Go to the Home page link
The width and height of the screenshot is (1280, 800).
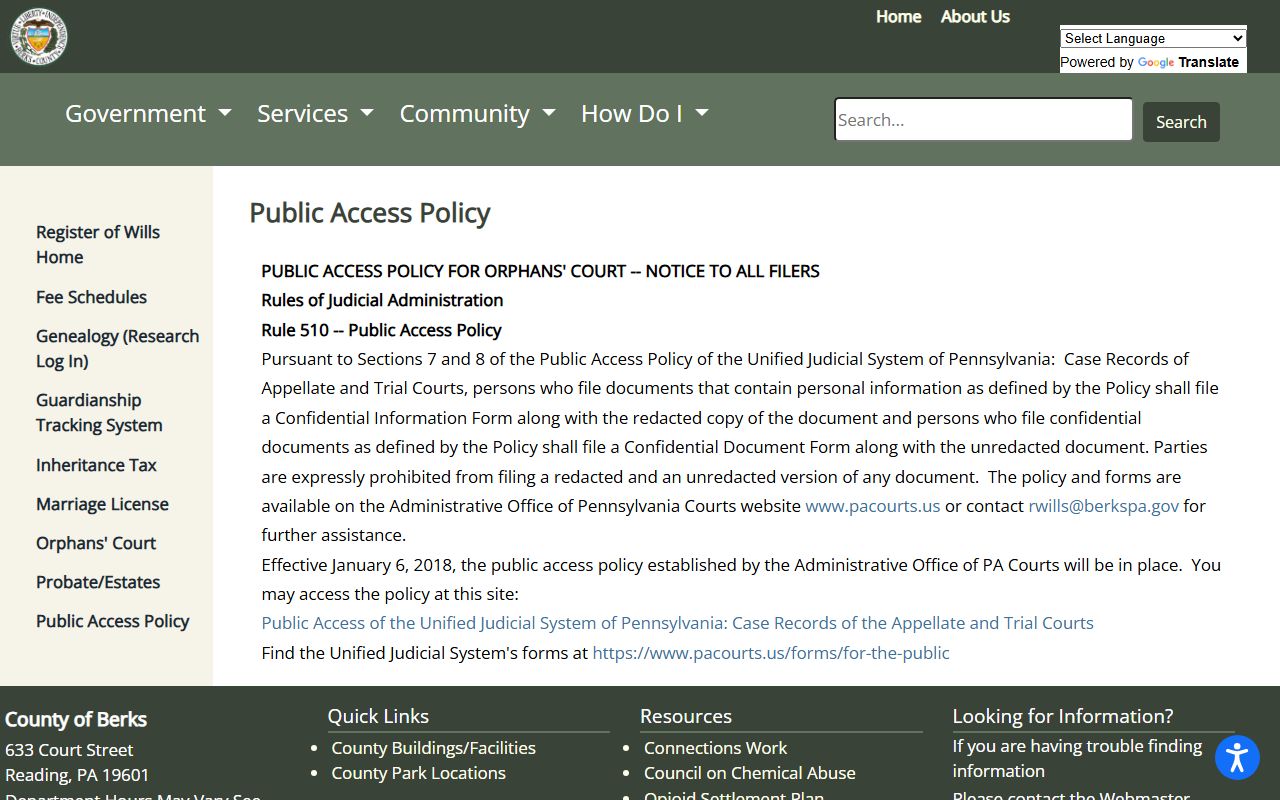[x=898, y=16]
